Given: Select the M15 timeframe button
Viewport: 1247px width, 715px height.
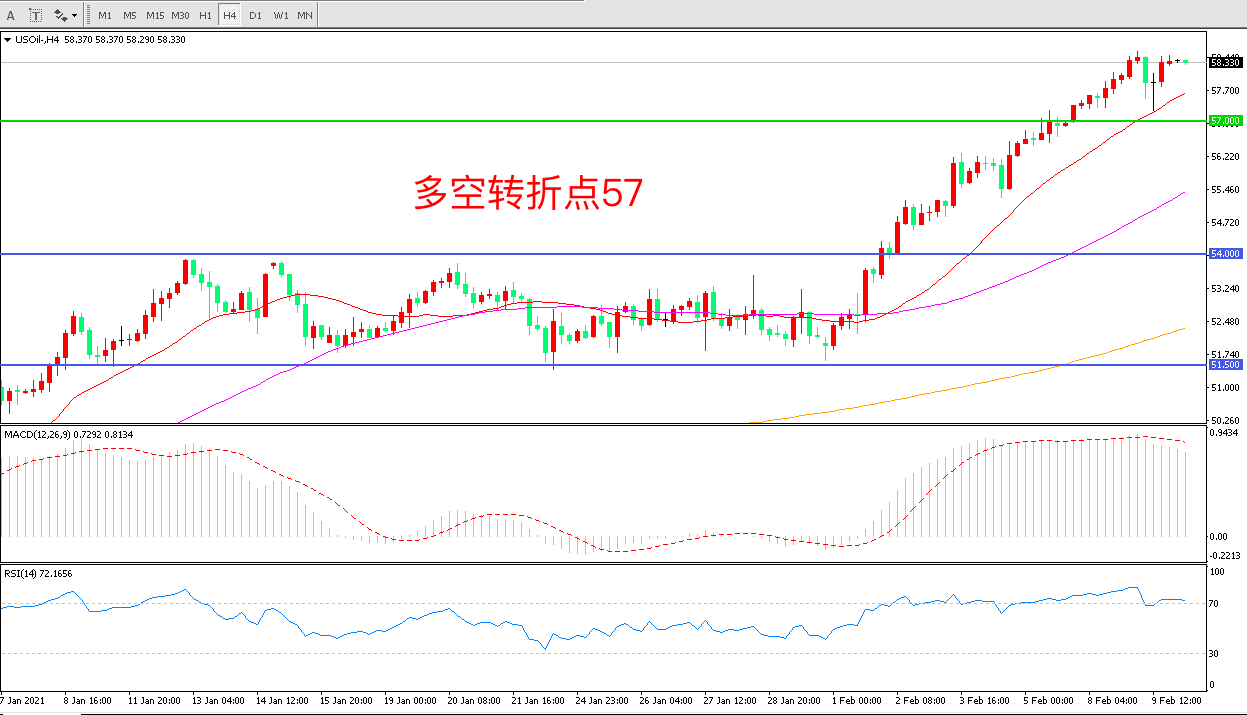Looking at the screenshot, I should click(x=155, y=15).
